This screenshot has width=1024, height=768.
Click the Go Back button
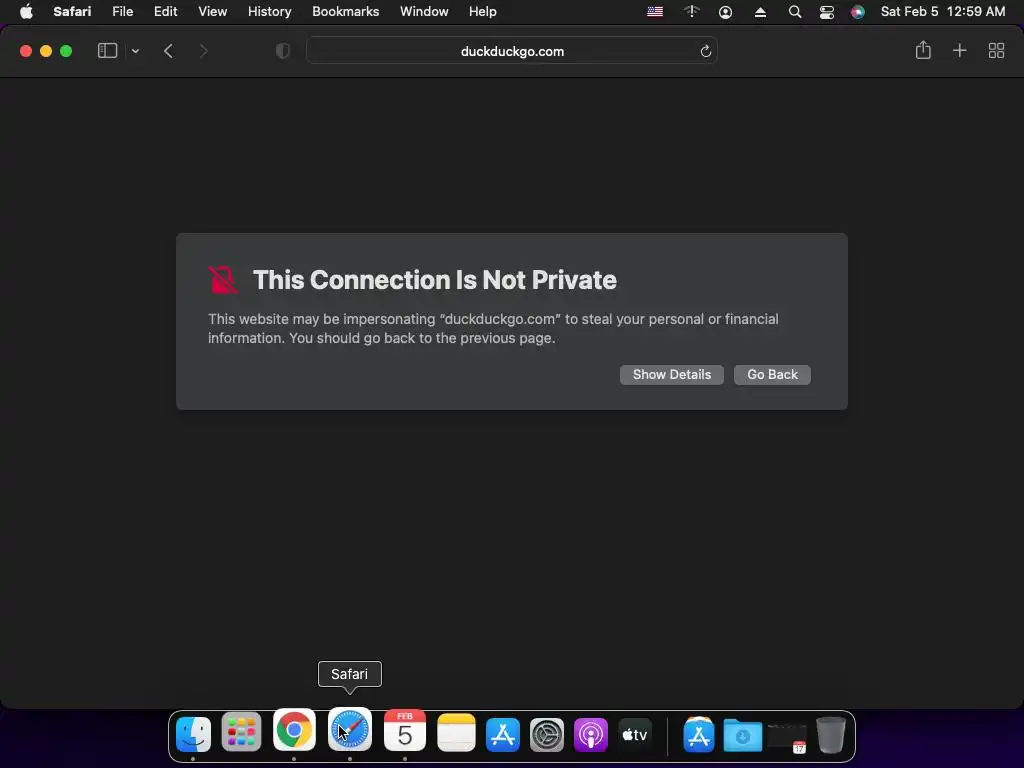point(772,375)
